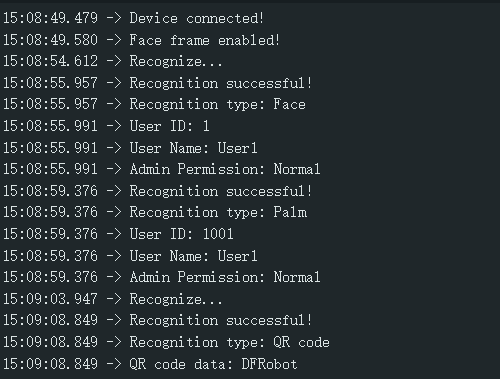This screenshot has height=379, width=500.
Task: Select 'User Name: User1' at 15:08:59.376
Action: [x=130, y=256]
